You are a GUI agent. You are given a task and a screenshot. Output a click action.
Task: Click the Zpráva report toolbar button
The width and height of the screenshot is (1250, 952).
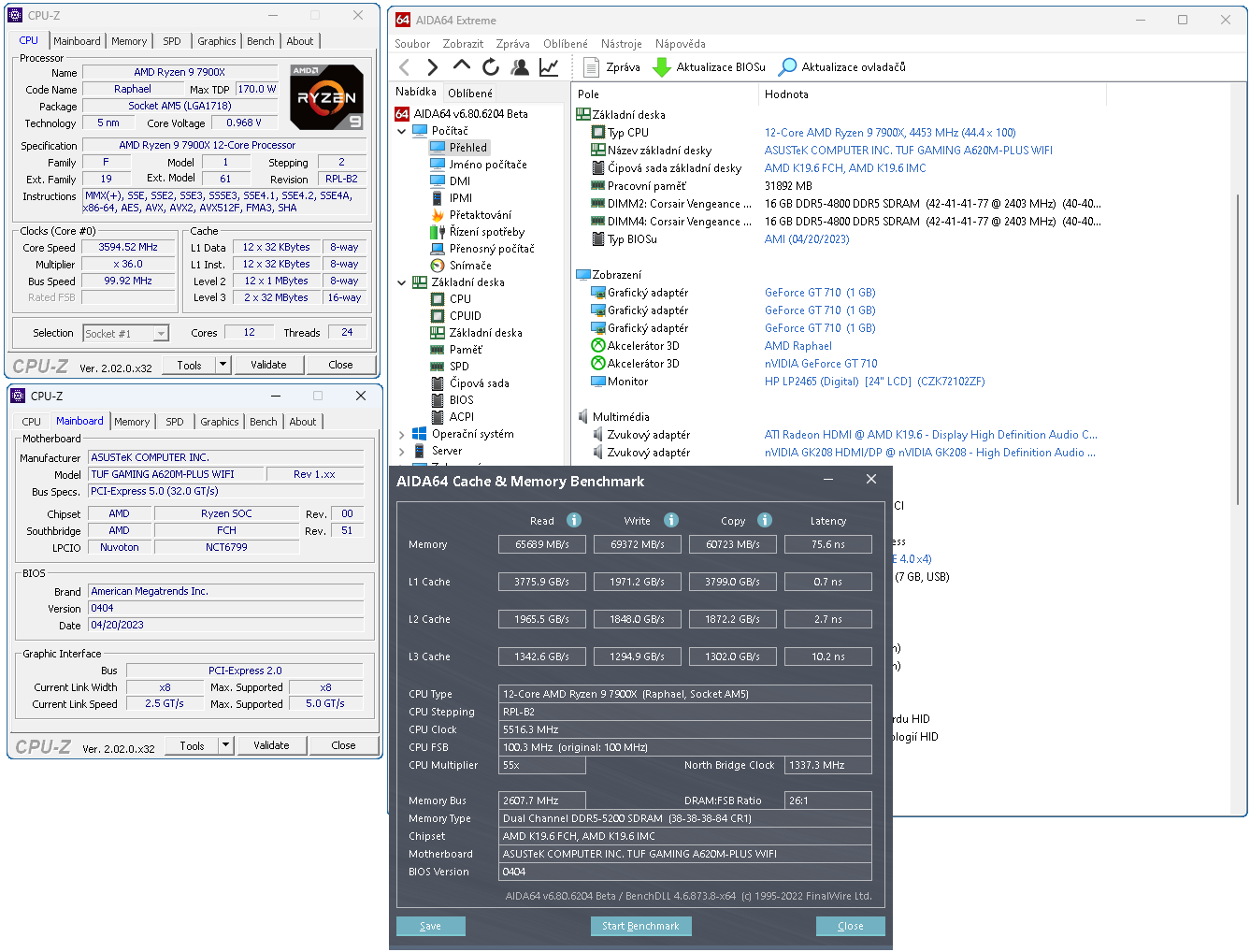[612, 67]
